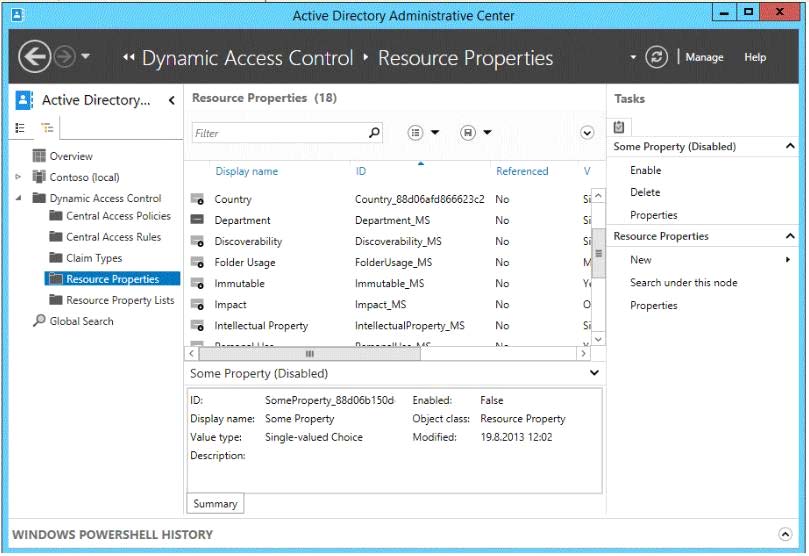The image size is (809, 556).
Task: Switch to list view tab in navigation
Action: click(20, 127)
